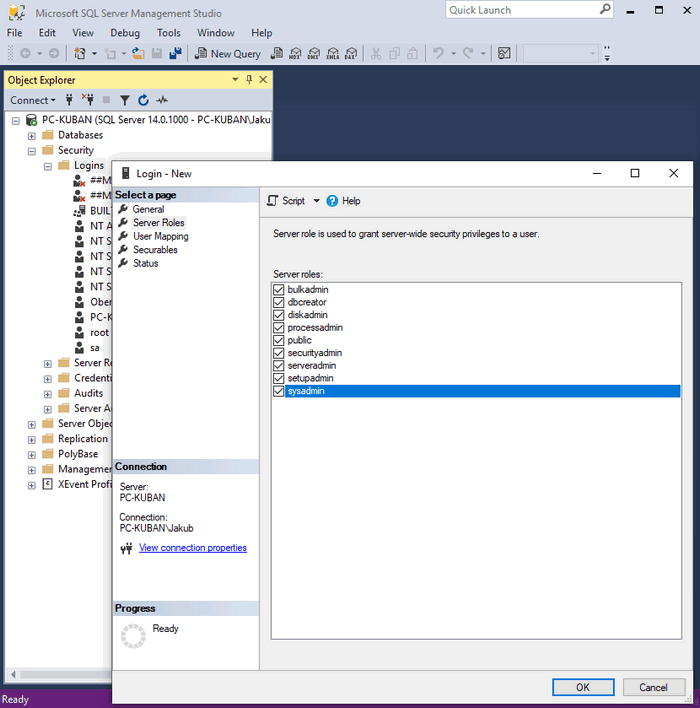The height and width of the screenshot is (708, 700).
Task: Expand the Databases tree node
Action: [32, 135]
